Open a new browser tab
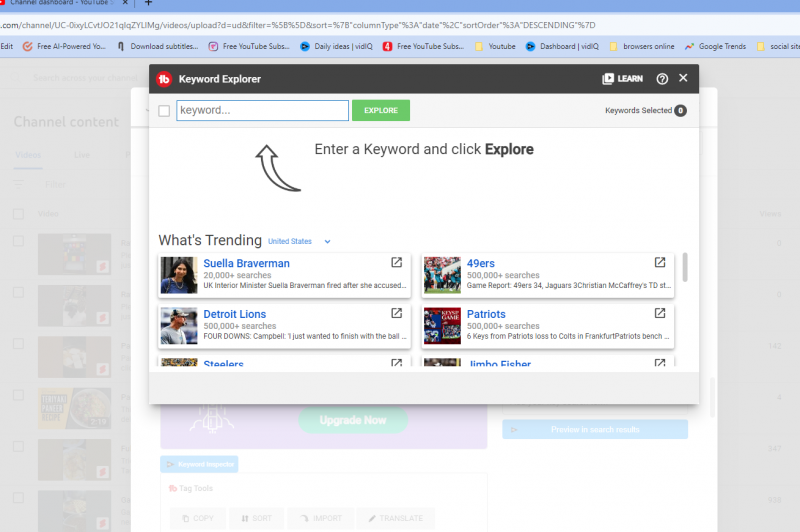Screen dimensions: 800x532 point(148,4)
